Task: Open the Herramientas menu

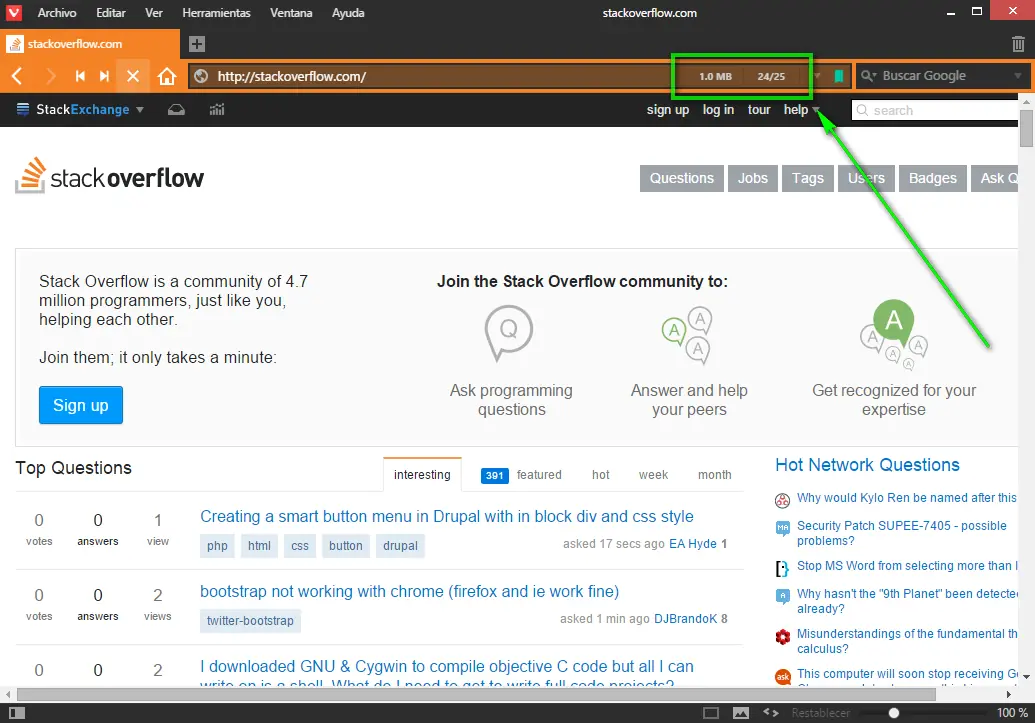Action: tap(217, 13)
